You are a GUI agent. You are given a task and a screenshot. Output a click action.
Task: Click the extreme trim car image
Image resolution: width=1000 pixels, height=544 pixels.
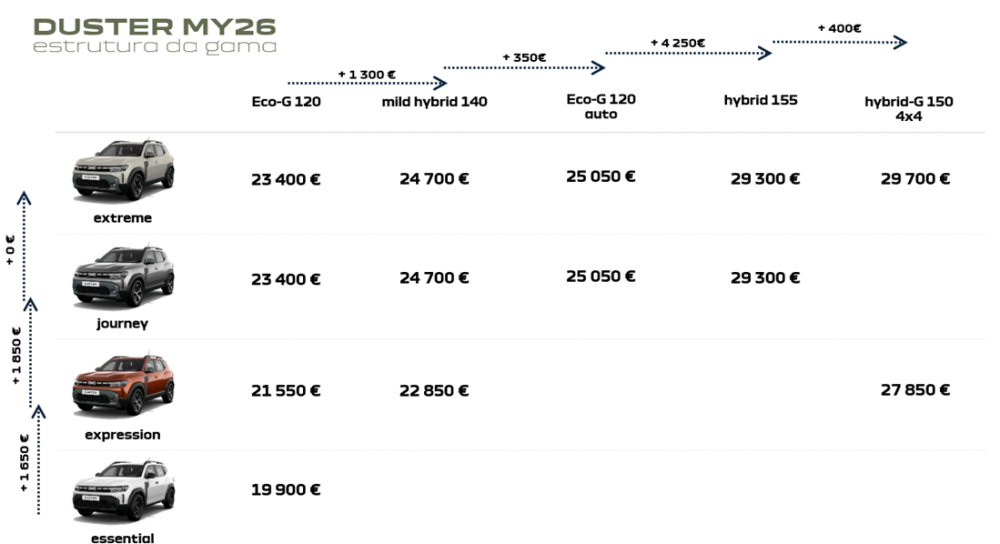tap(123, 171)
